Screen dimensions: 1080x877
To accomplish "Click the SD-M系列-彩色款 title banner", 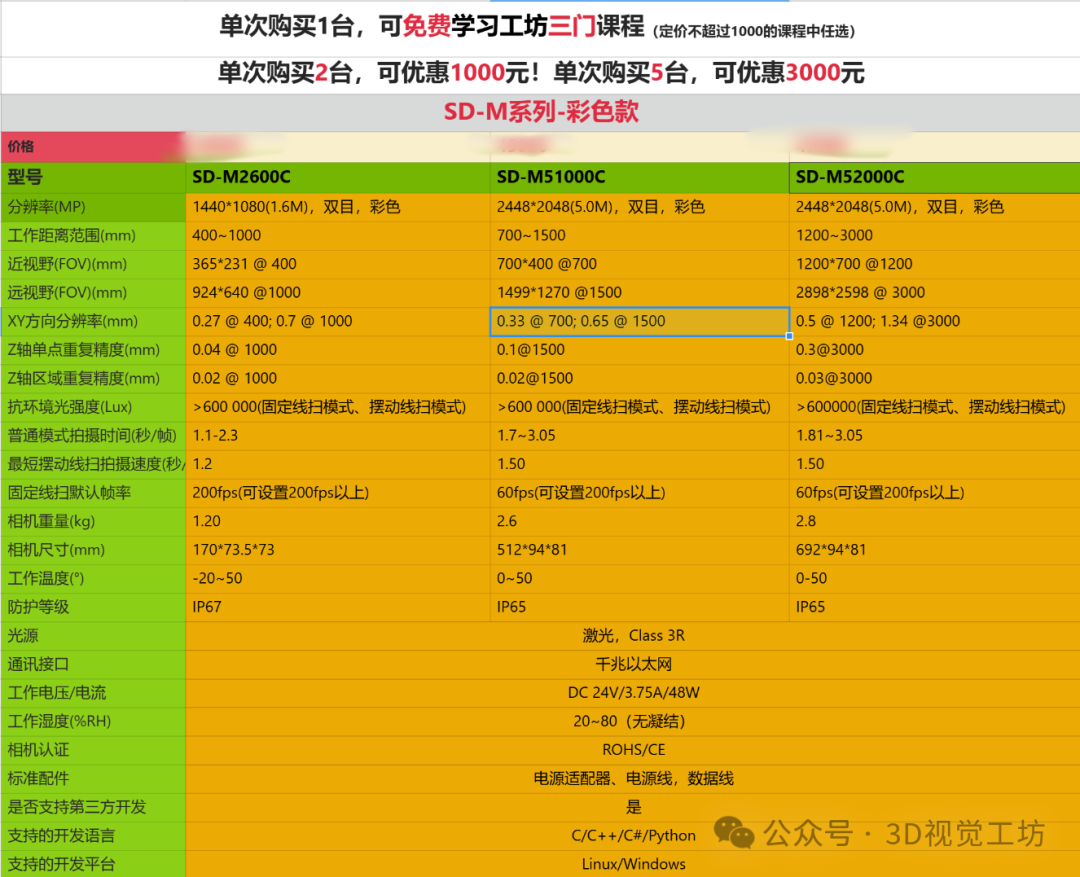I will coord(541,112).
